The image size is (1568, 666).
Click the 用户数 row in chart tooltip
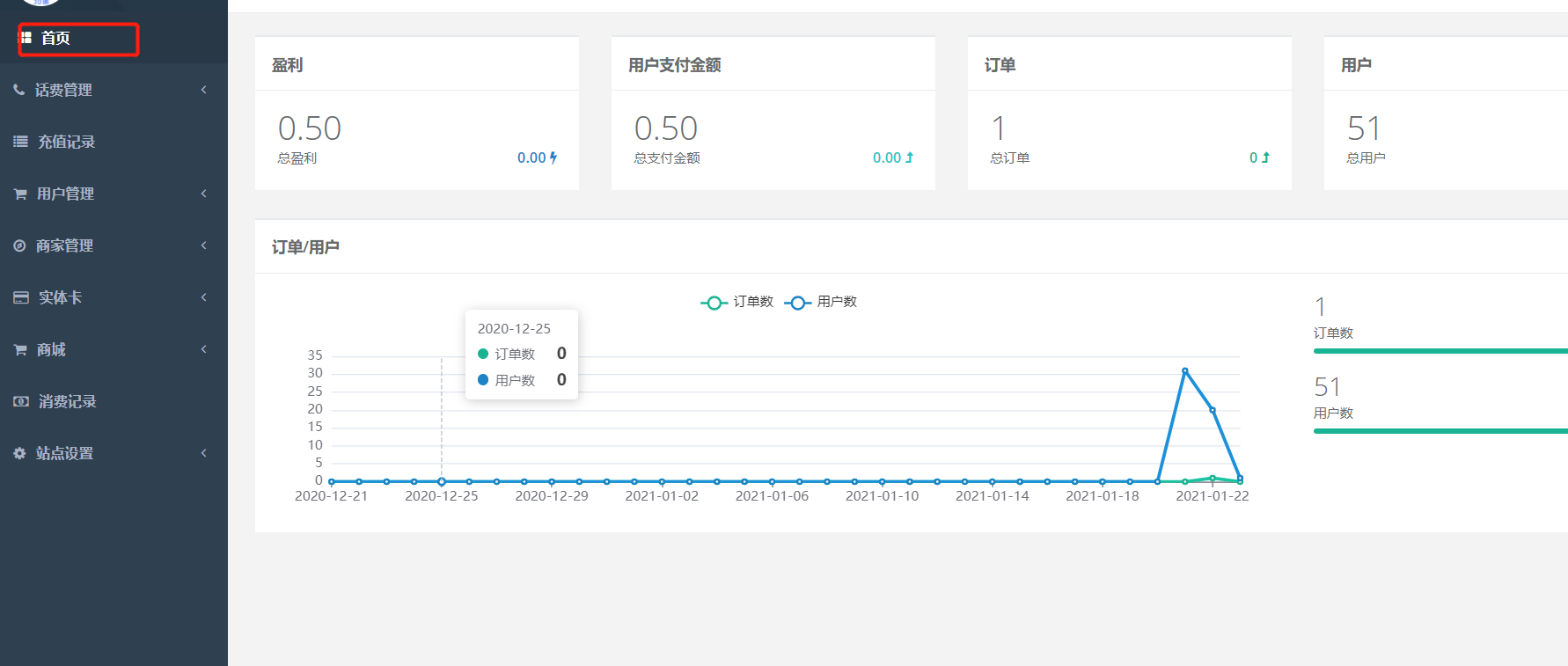pyautogui.click(x=522, y=380)
